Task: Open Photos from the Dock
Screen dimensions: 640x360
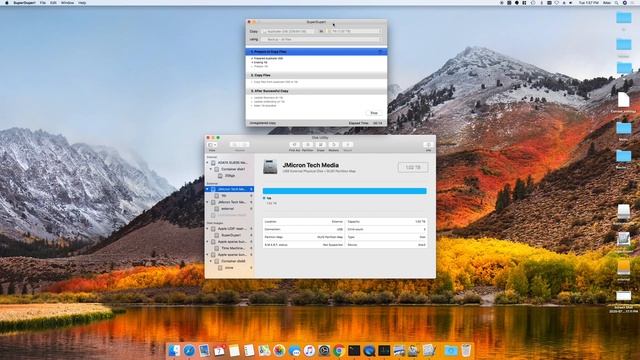Action: (x=279, y=350)
